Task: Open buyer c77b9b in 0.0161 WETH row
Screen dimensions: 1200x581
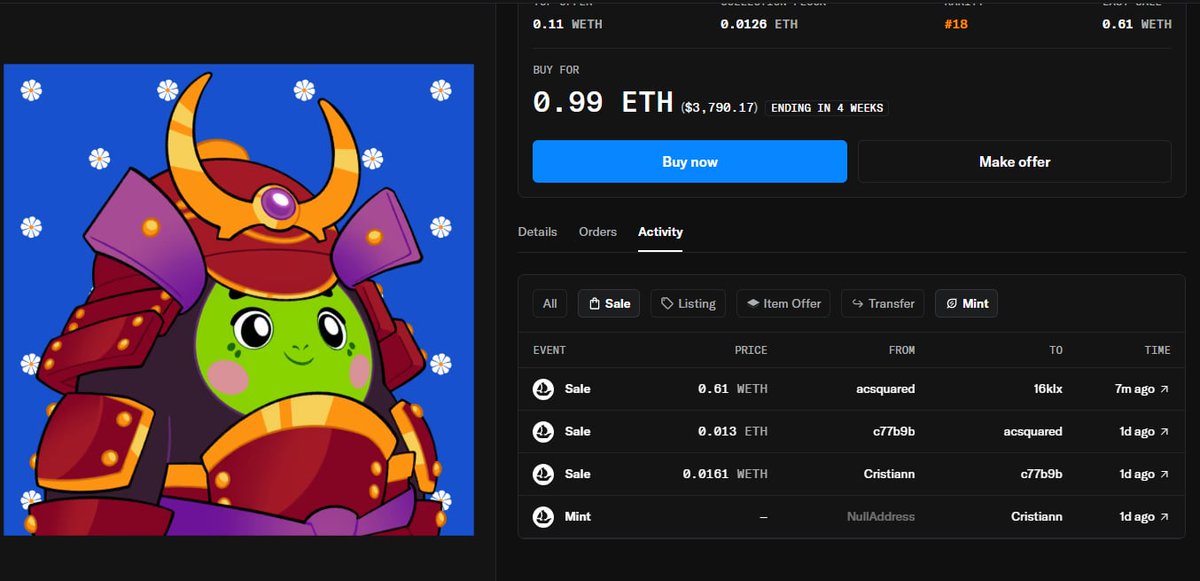Action: [1041, 474]
